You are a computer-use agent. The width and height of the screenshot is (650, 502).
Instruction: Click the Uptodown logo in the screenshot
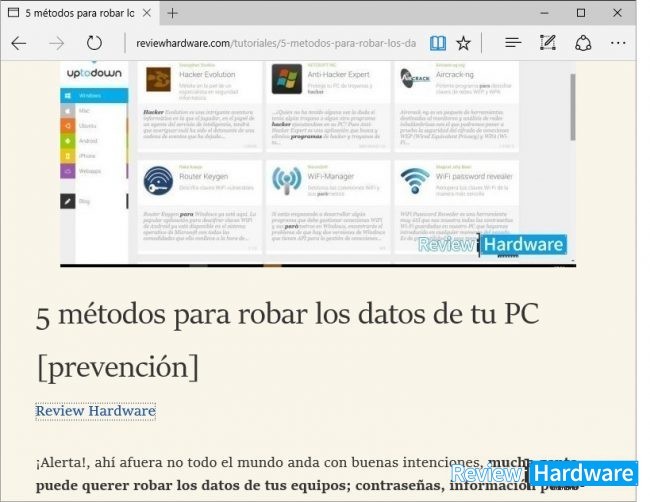pyautogui.click(x=94, y=73)
